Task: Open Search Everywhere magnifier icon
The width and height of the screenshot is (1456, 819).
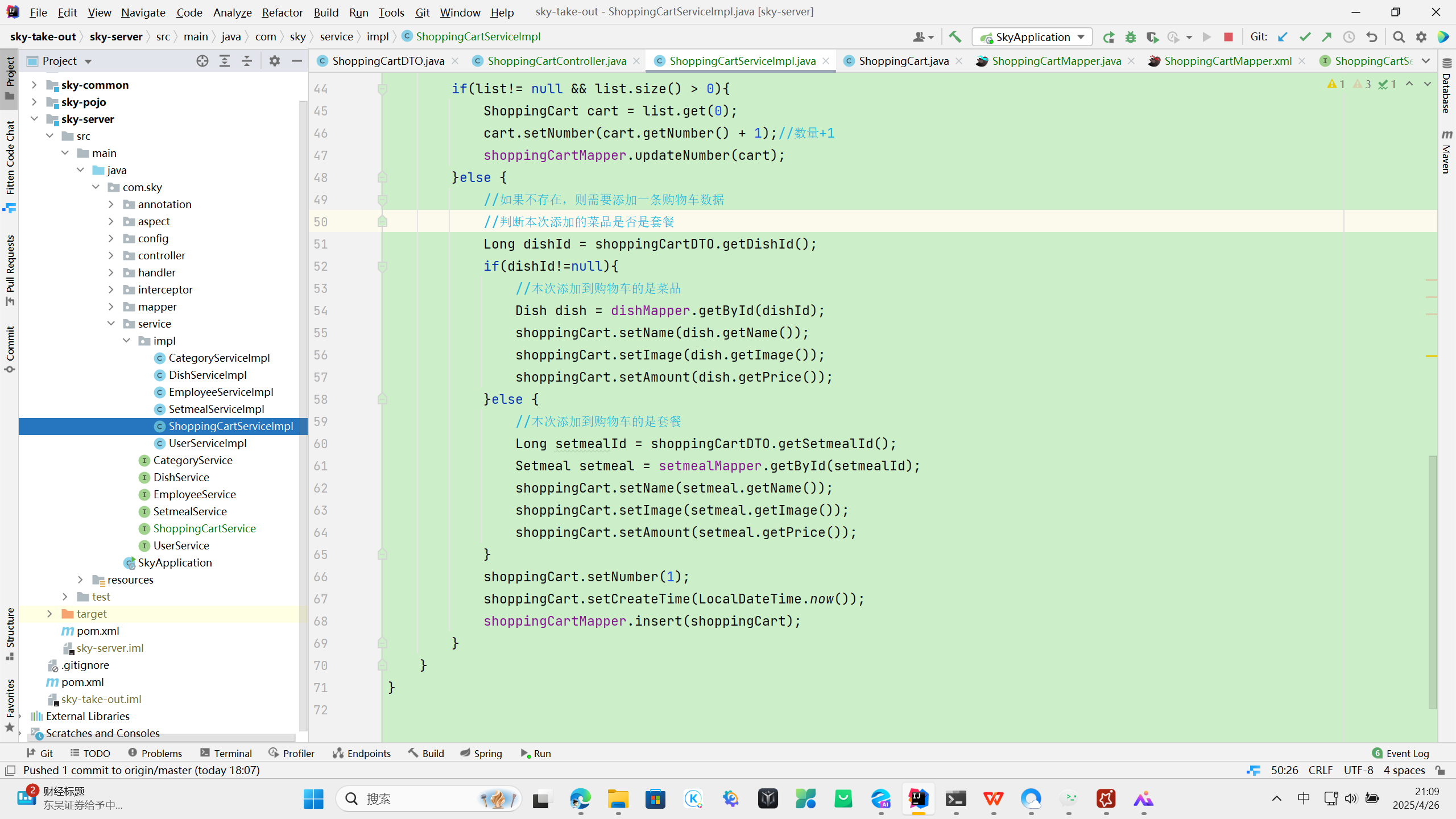Action: (1399, 37)
